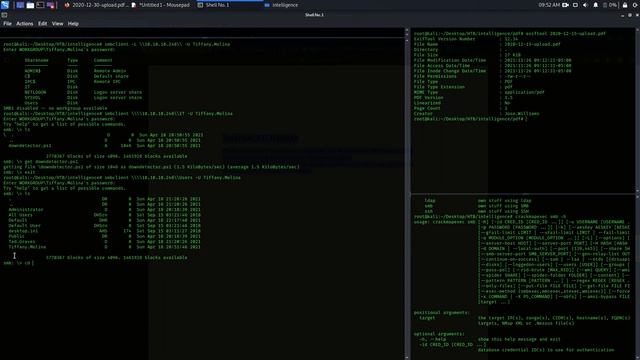Click desktop.ini in Users listing
Image resolution: width=640 pixels, height=360 pixels.
[23, 231]
